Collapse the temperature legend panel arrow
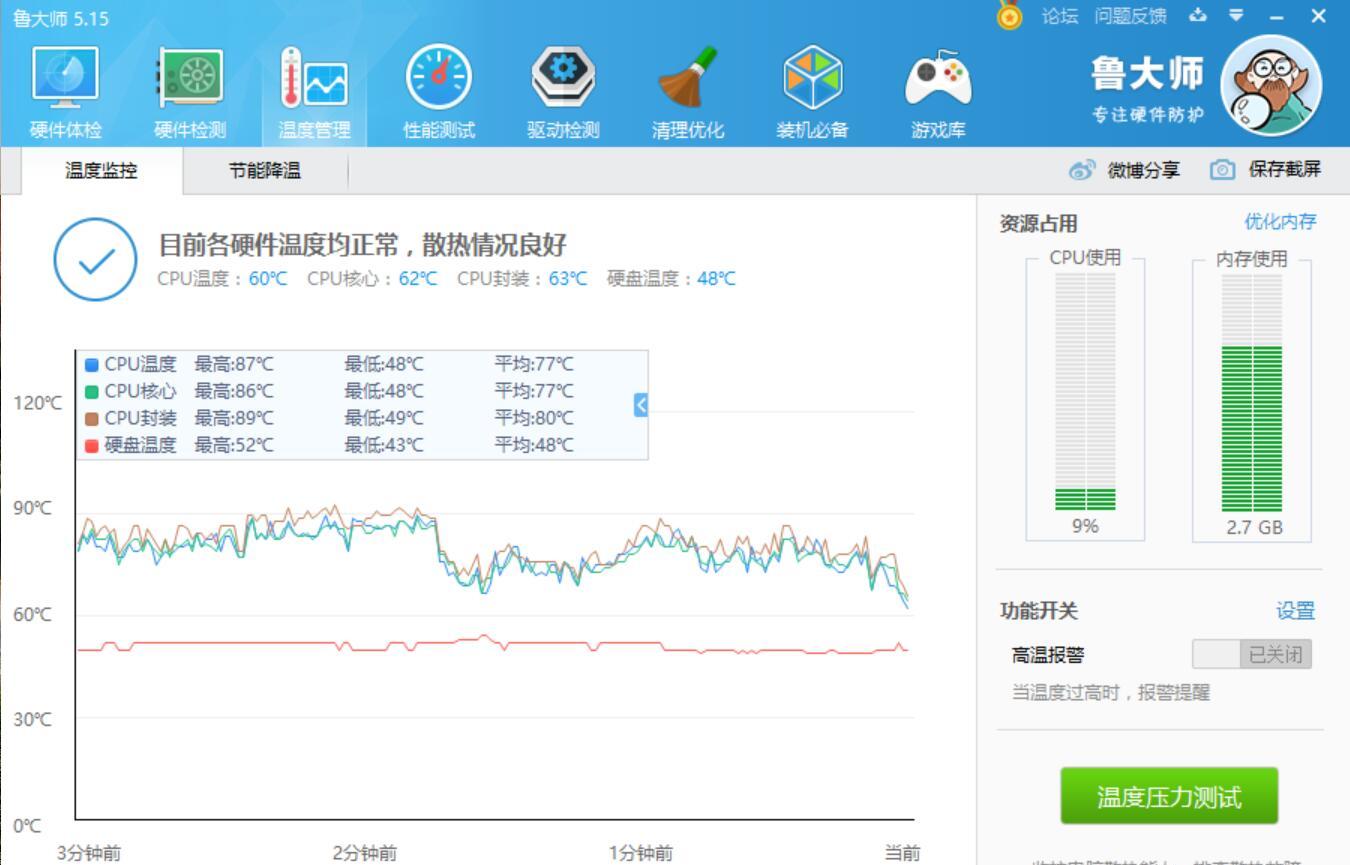Image resolution: width=1350 pixels, height=865 pixels. tap(641, 404)
